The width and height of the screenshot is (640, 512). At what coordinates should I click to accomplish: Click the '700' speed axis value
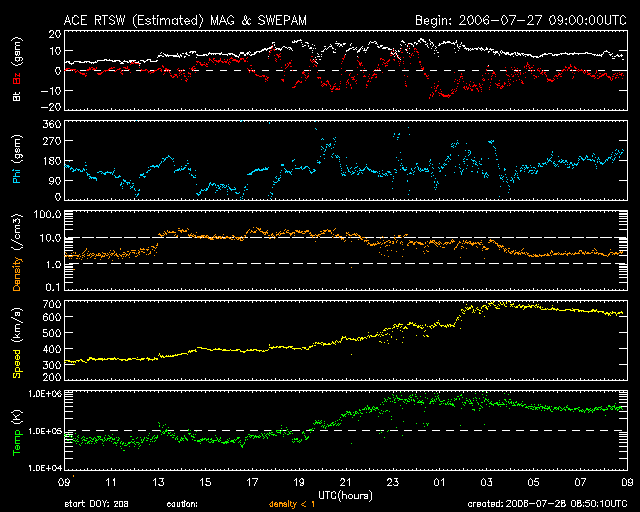coord(52,304)
